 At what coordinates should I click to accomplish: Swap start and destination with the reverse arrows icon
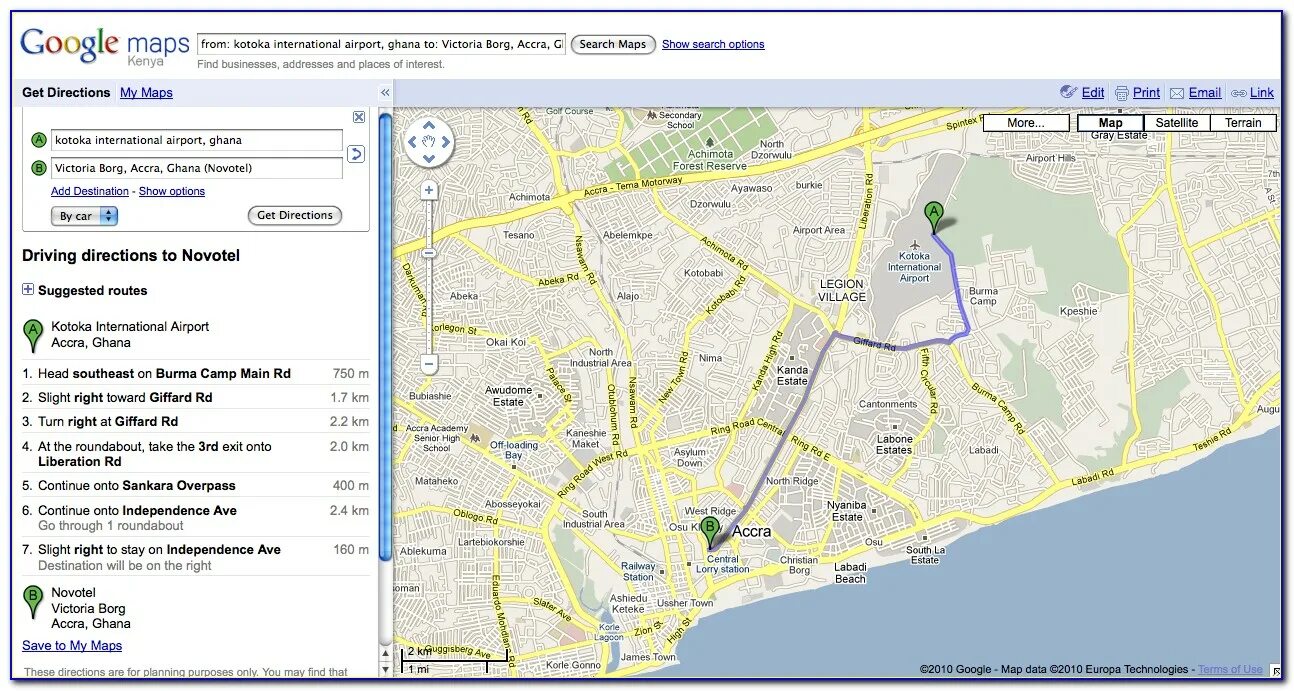pyautogui.click(x=356, y=154)
